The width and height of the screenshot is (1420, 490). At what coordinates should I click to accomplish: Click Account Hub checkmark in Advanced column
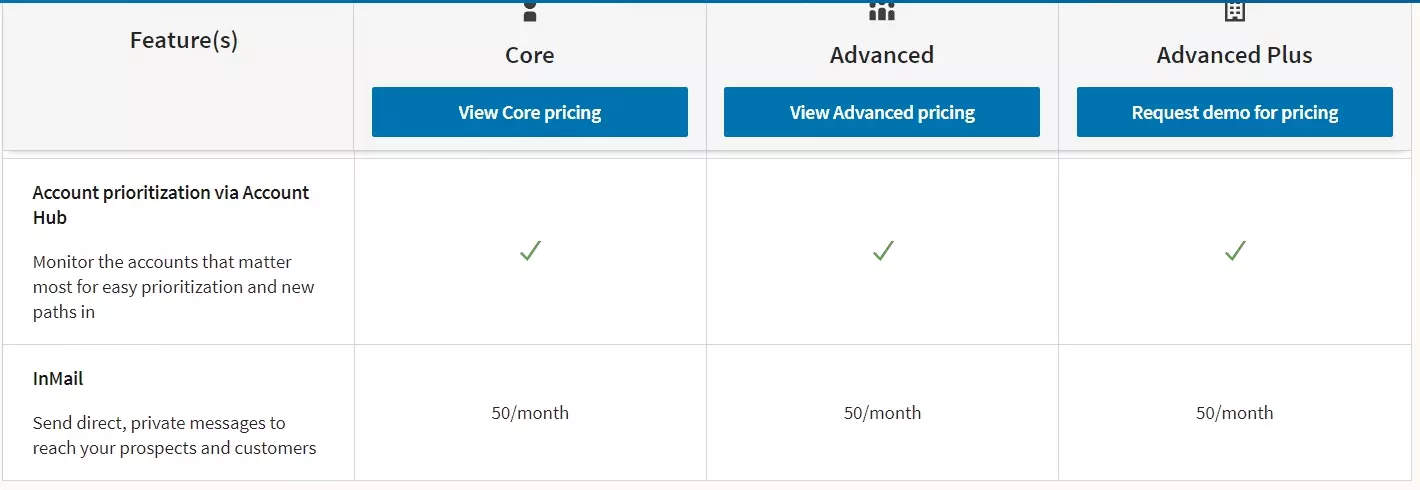click(882, 251)
